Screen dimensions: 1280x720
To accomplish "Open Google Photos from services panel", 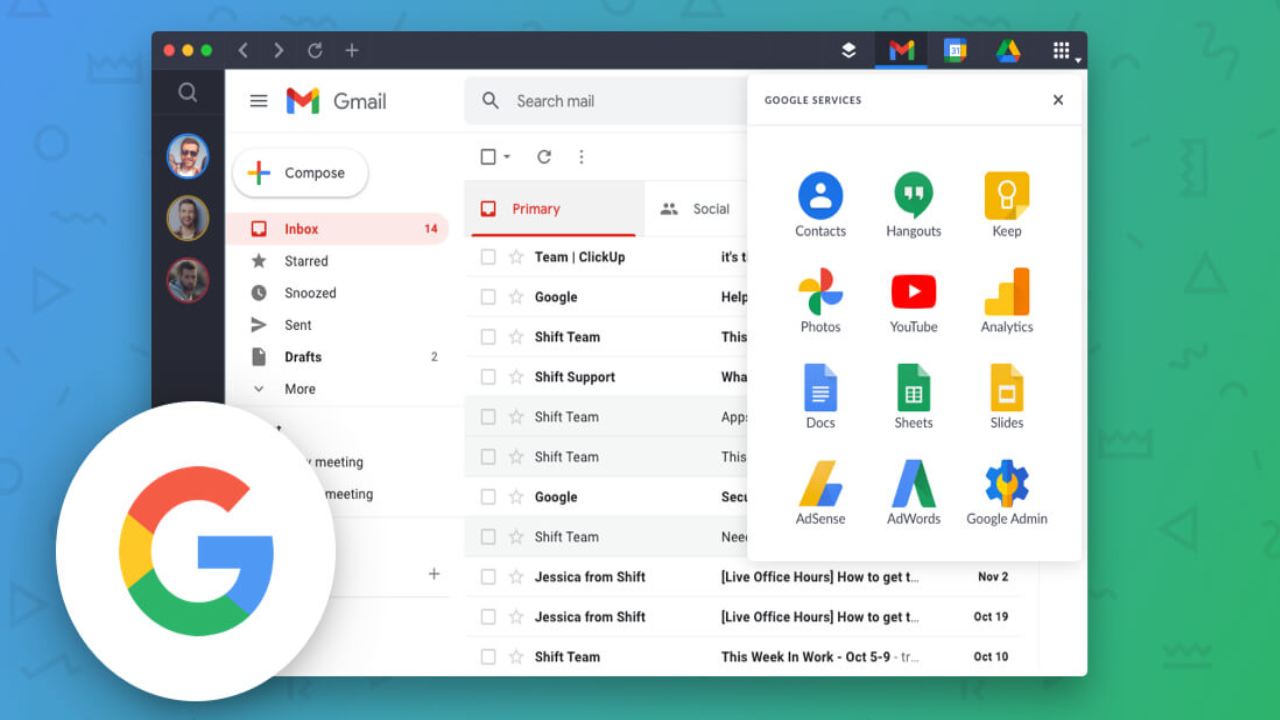I will [820, 293].
